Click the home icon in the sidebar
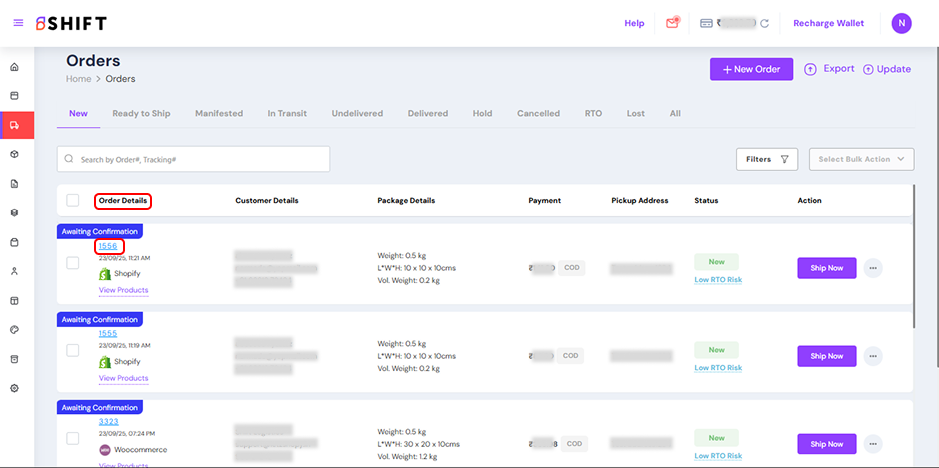This screenshot has height=468, width=939. [x=14, y=67]
